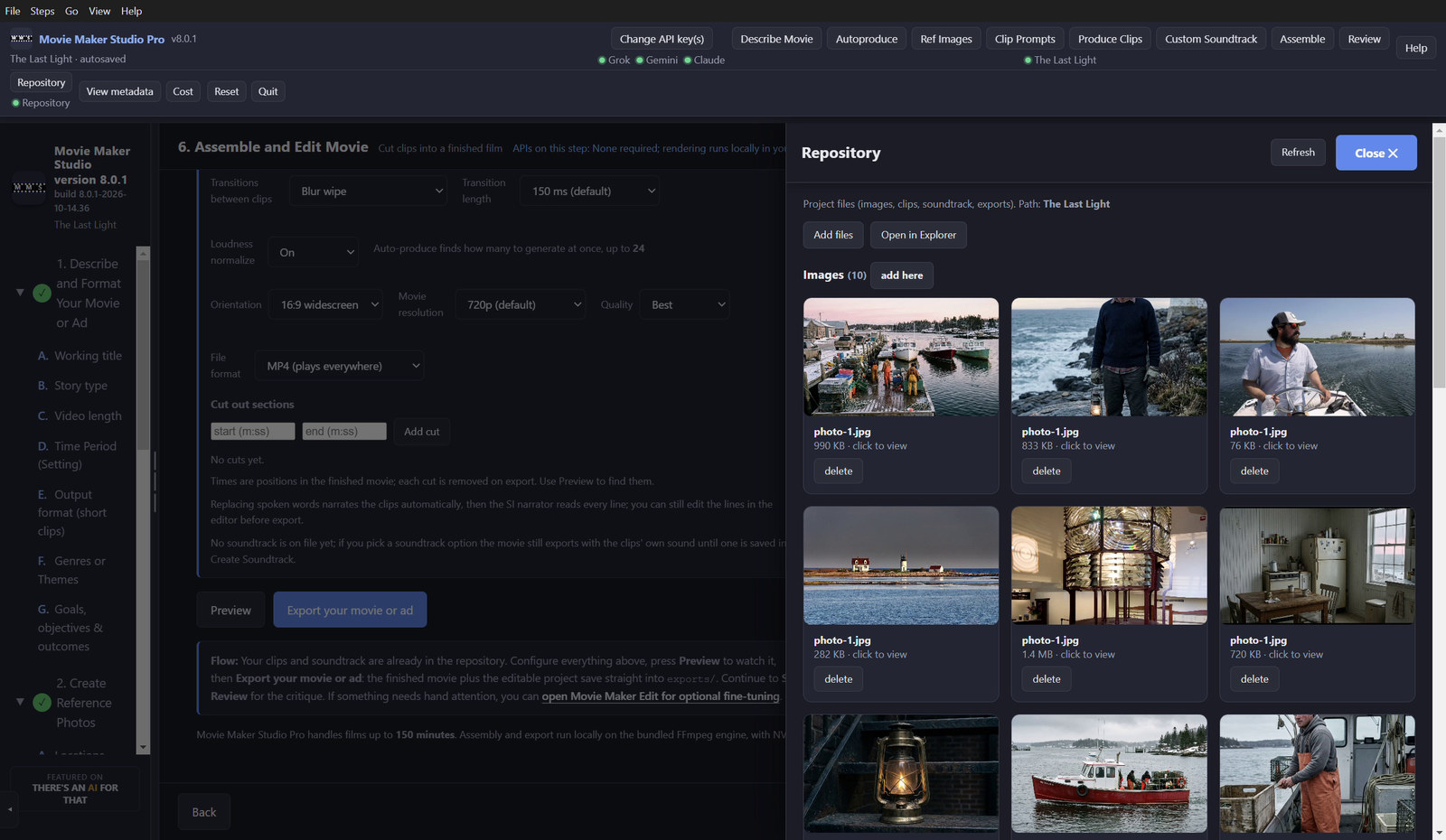Click Add files in the Repository
This screenshot has height=840, width=1446.
coord(833,235)
